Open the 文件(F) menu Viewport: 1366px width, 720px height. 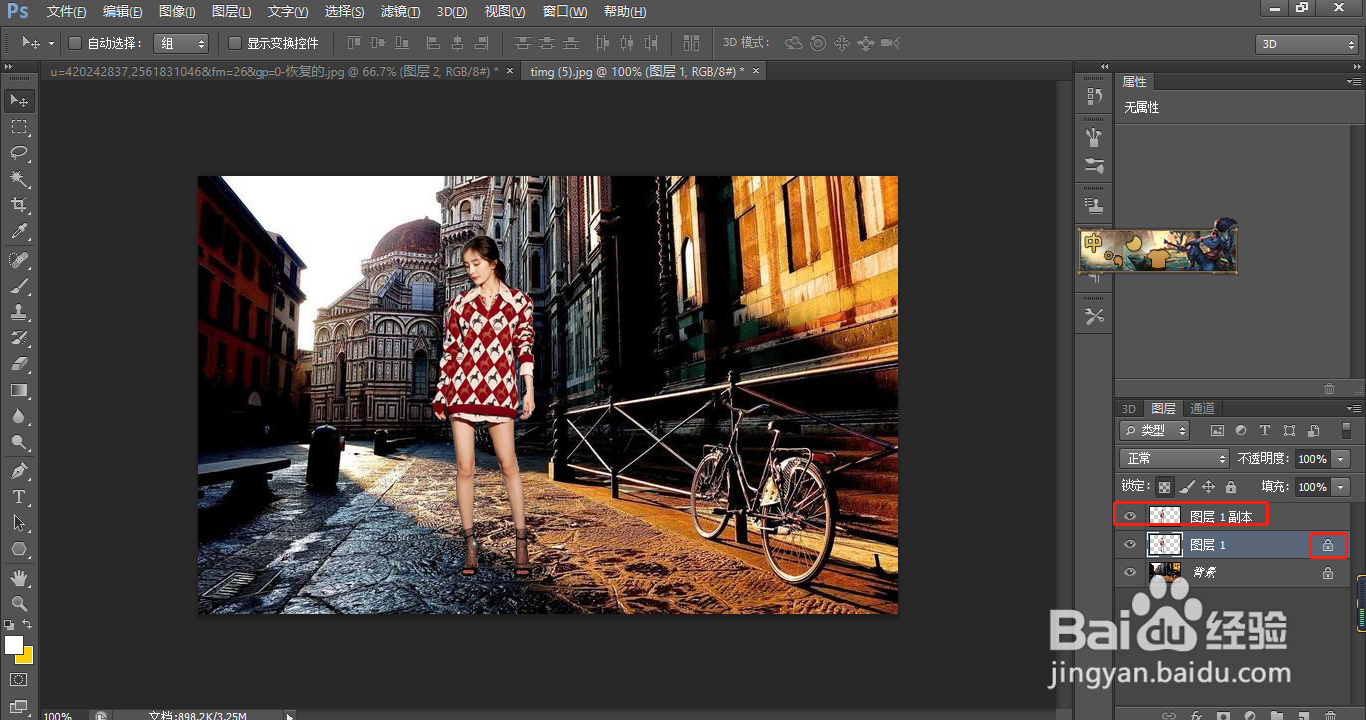click(66, 12)
